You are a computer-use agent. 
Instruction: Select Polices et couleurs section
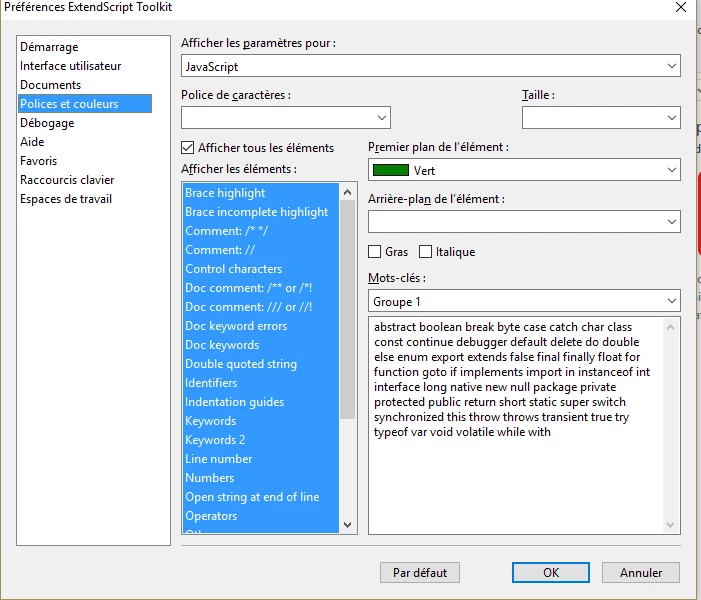[x=85, y=104]
